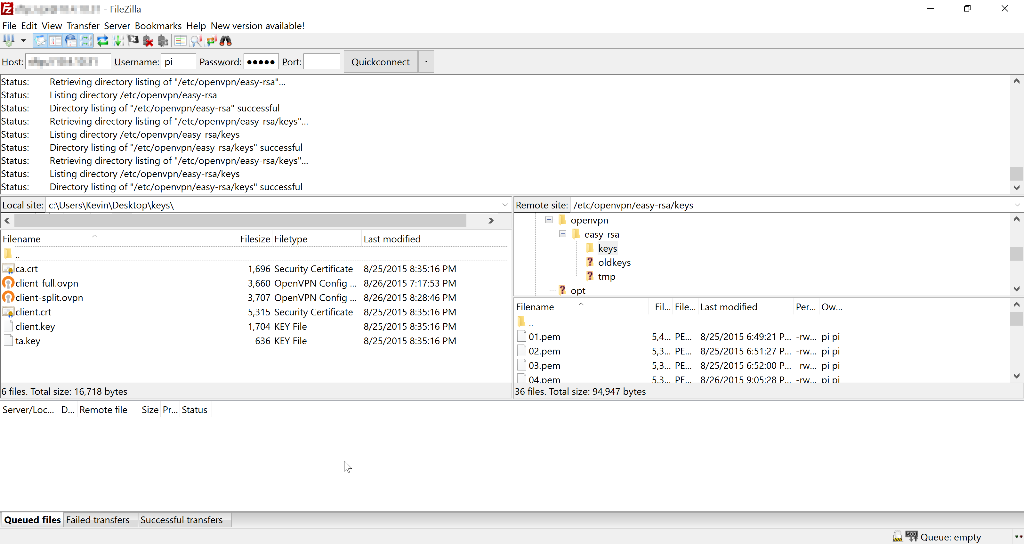Disconnect from the current server
This screenshot has width=1024, height=544.
pyautogui.click(x=148, y=40)
